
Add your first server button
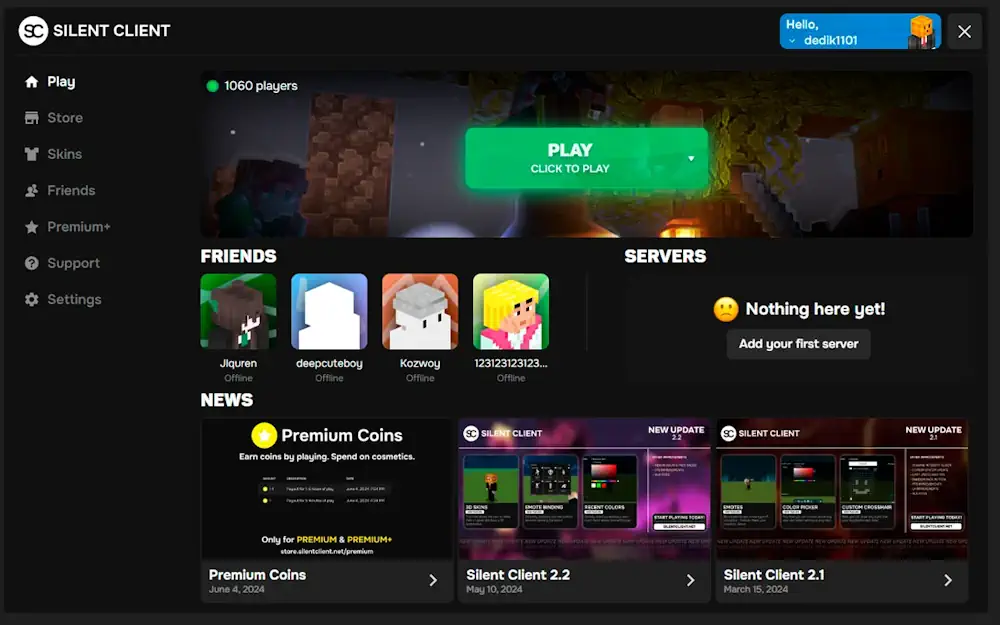coord(798,344)
